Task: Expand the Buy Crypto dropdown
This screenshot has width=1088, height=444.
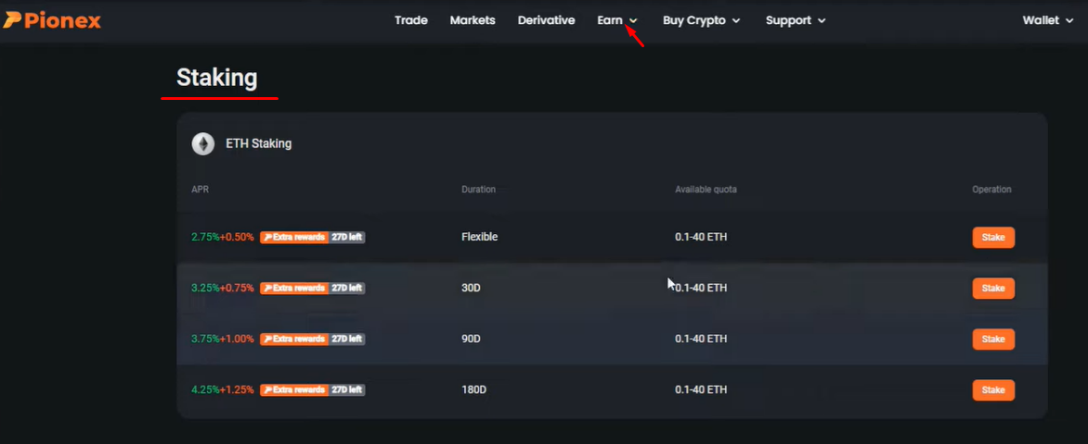Action: click(702, 21)
